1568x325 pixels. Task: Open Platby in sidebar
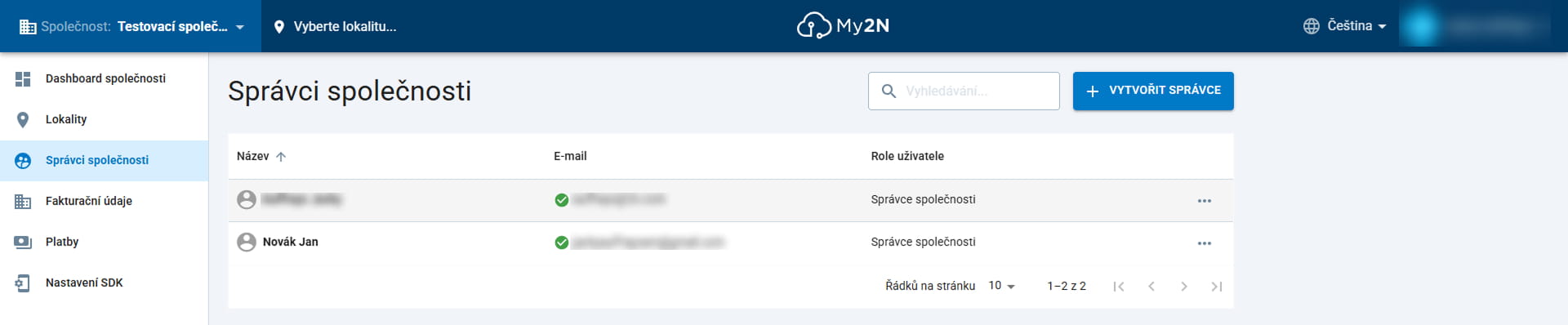click(104, 242)
